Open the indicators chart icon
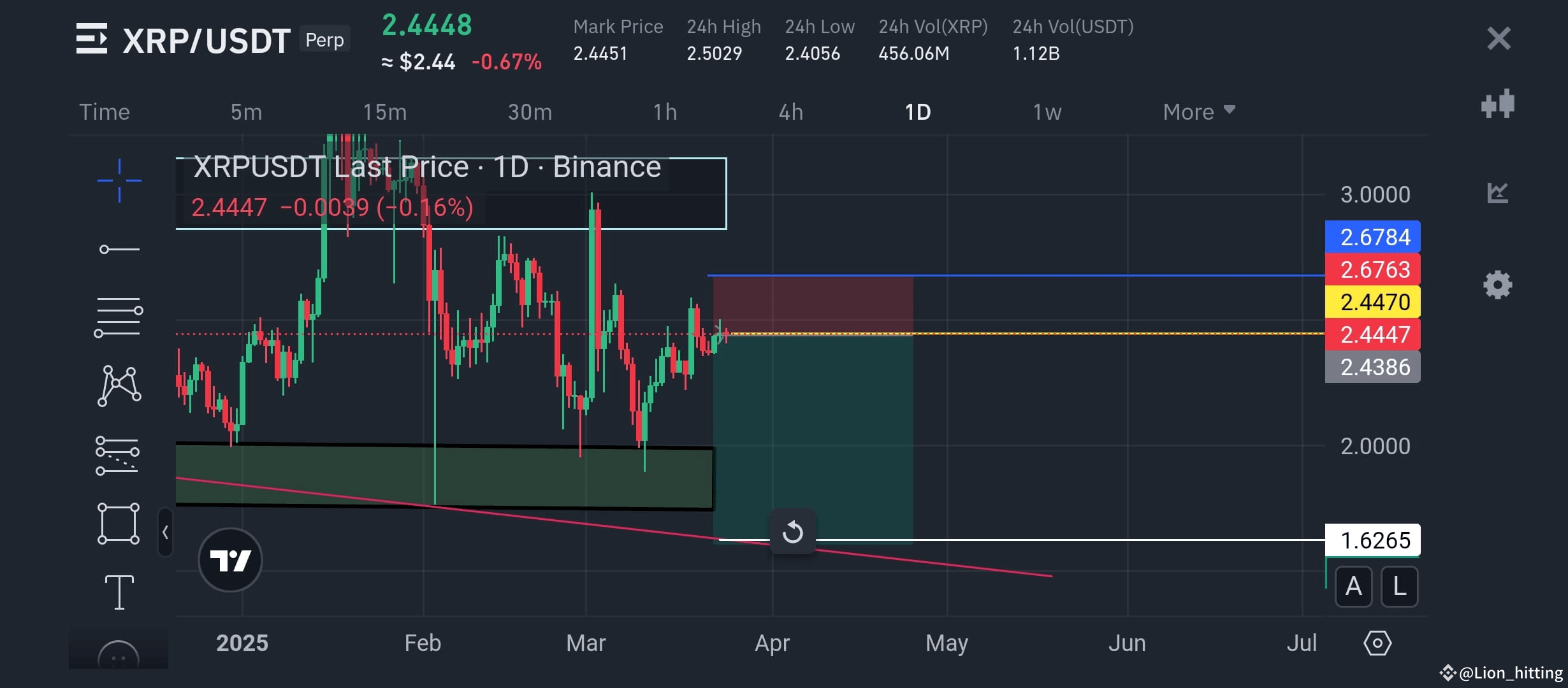Image resolution: width=1568 pixels, height=688 pixels. 1498,192
